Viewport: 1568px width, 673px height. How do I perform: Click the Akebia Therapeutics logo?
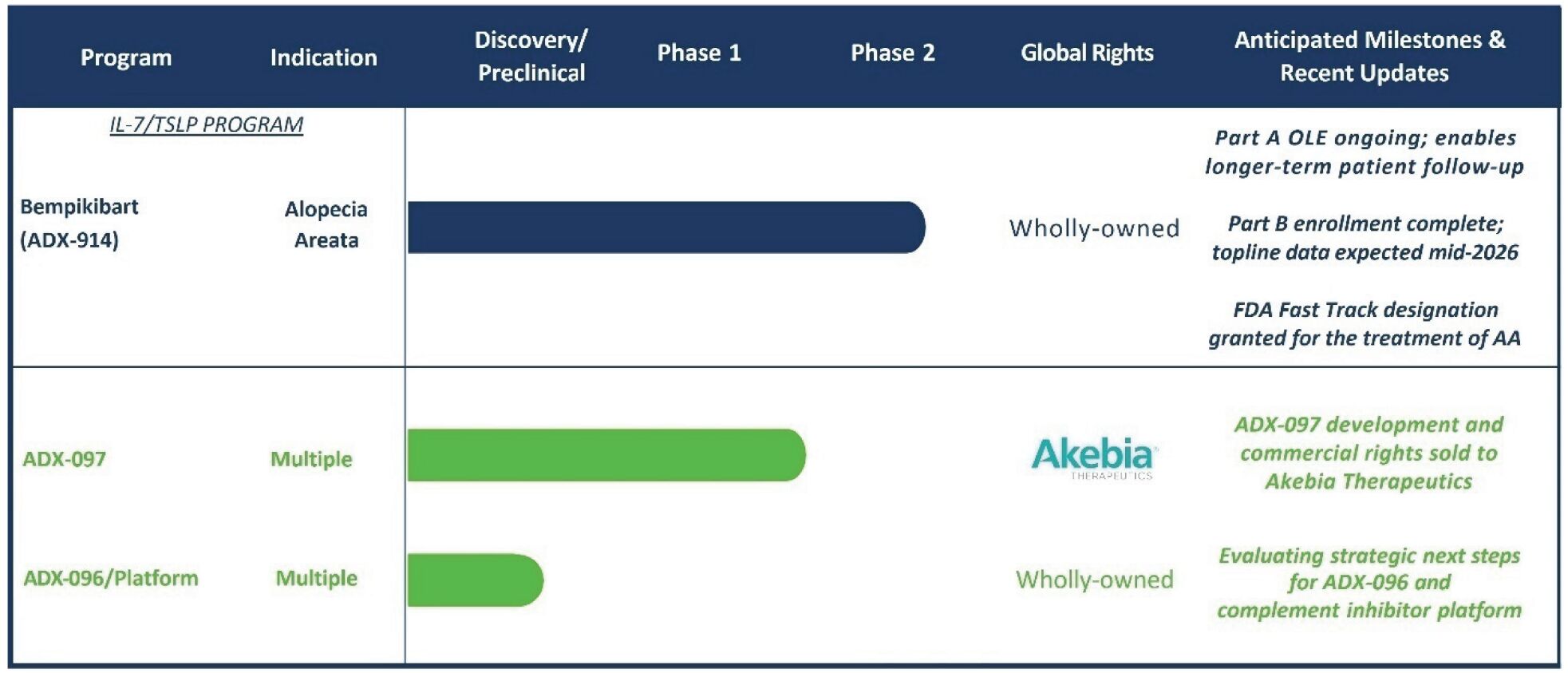point(1093,457)
